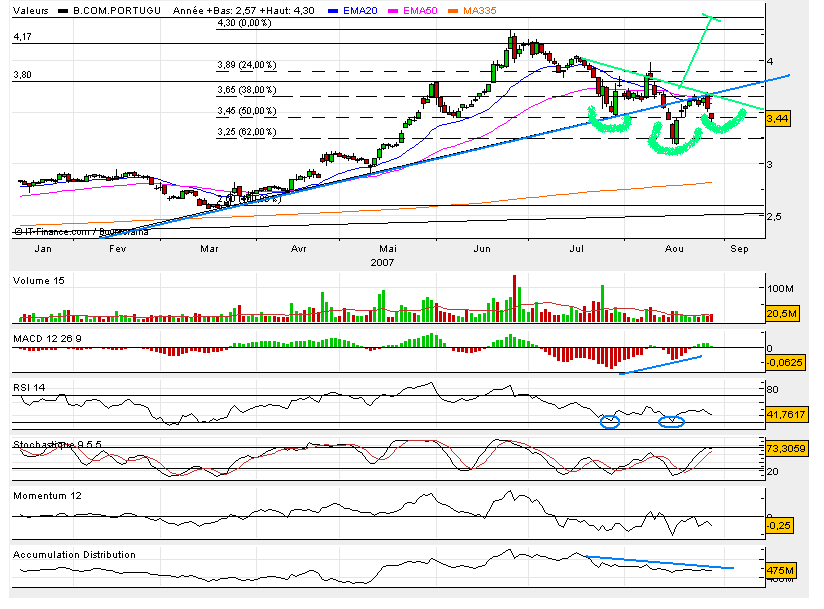Click the 3,44 current price box
Viewport: 824px width, 609px height.
click(x=778, y=119)
